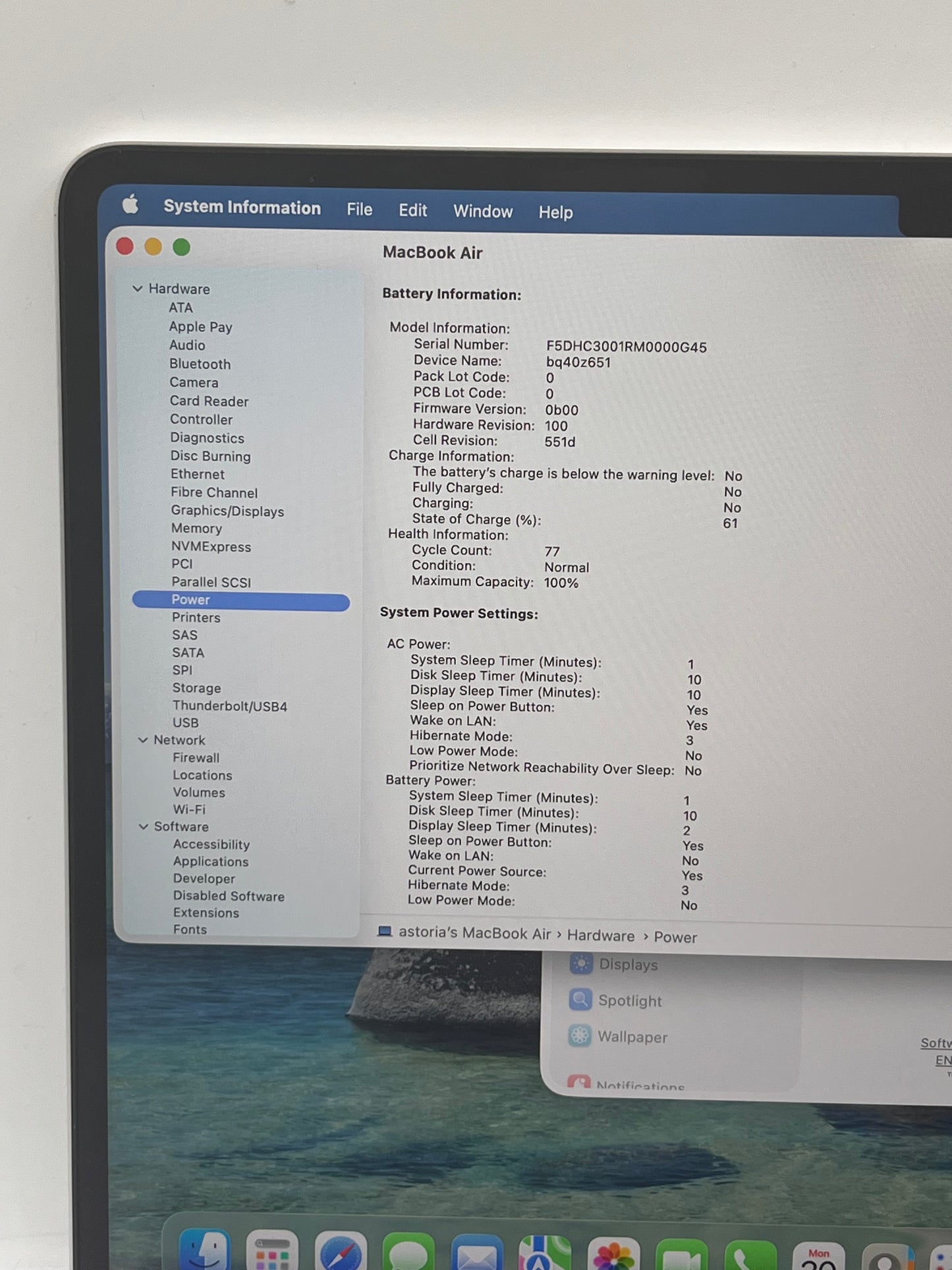
Task: Select the highlighted Power item
Action: [241, 600]
